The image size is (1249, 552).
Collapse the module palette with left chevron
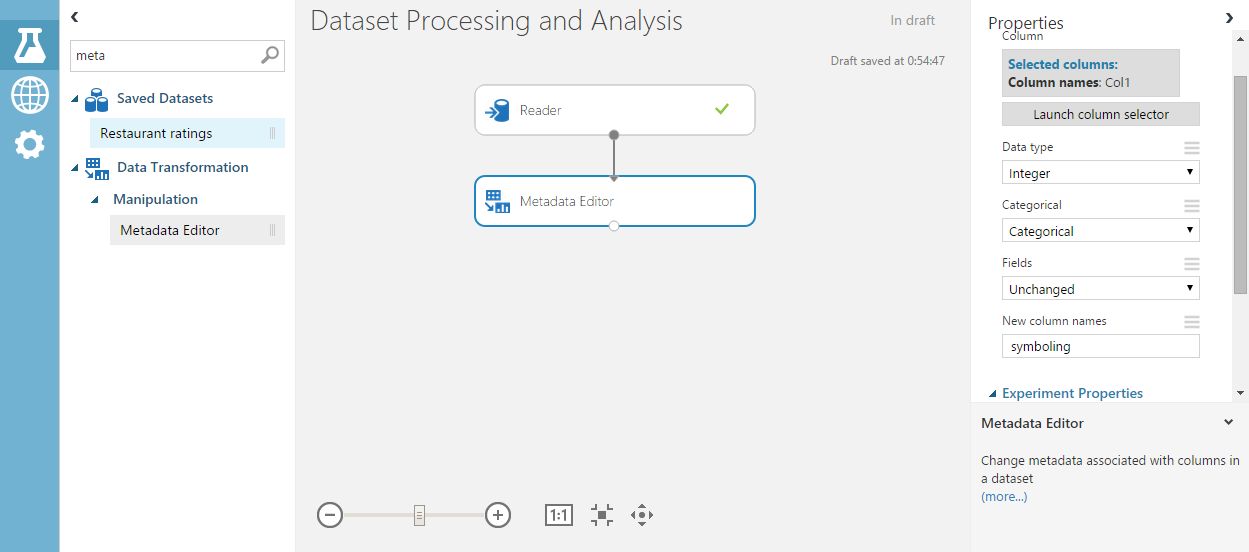(x=75, y=17)
